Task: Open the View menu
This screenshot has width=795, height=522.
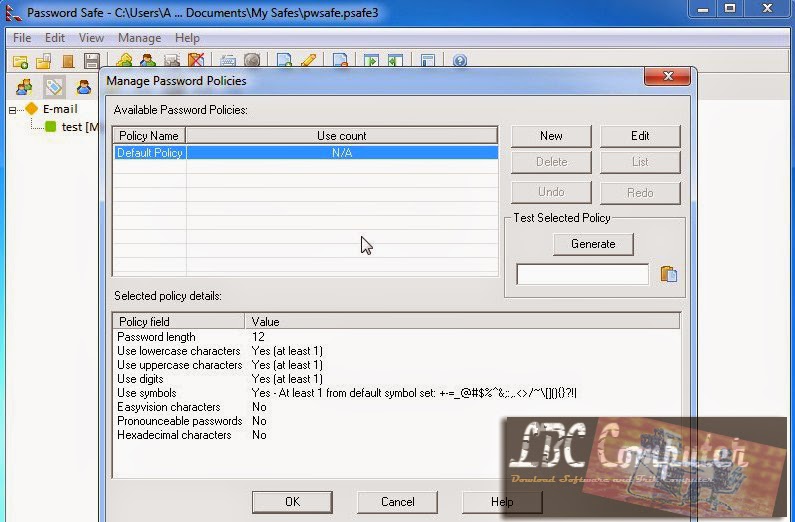Action: click(91, 38)
